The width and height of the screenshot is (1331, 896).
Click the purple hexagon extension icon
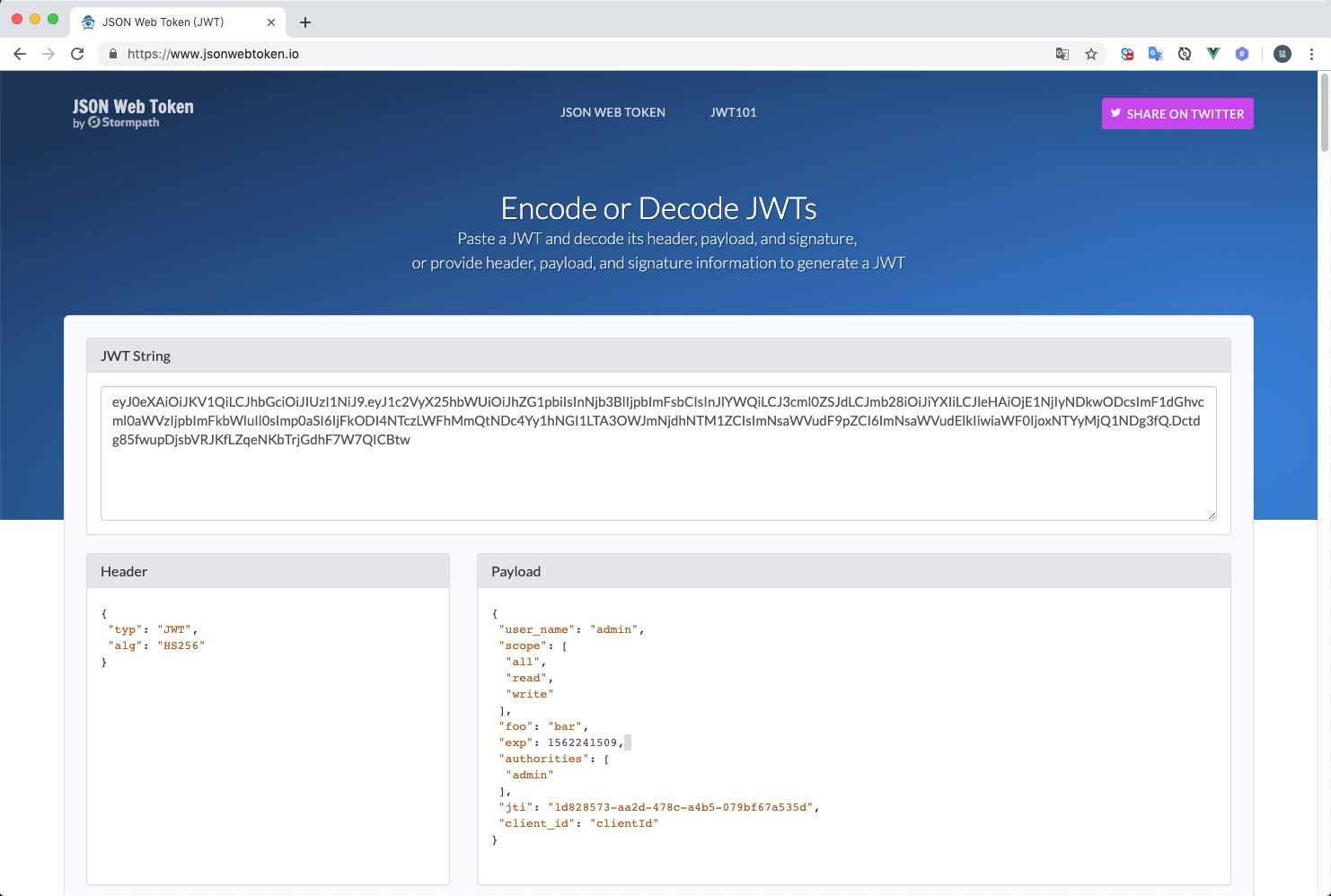(1242, 54)
